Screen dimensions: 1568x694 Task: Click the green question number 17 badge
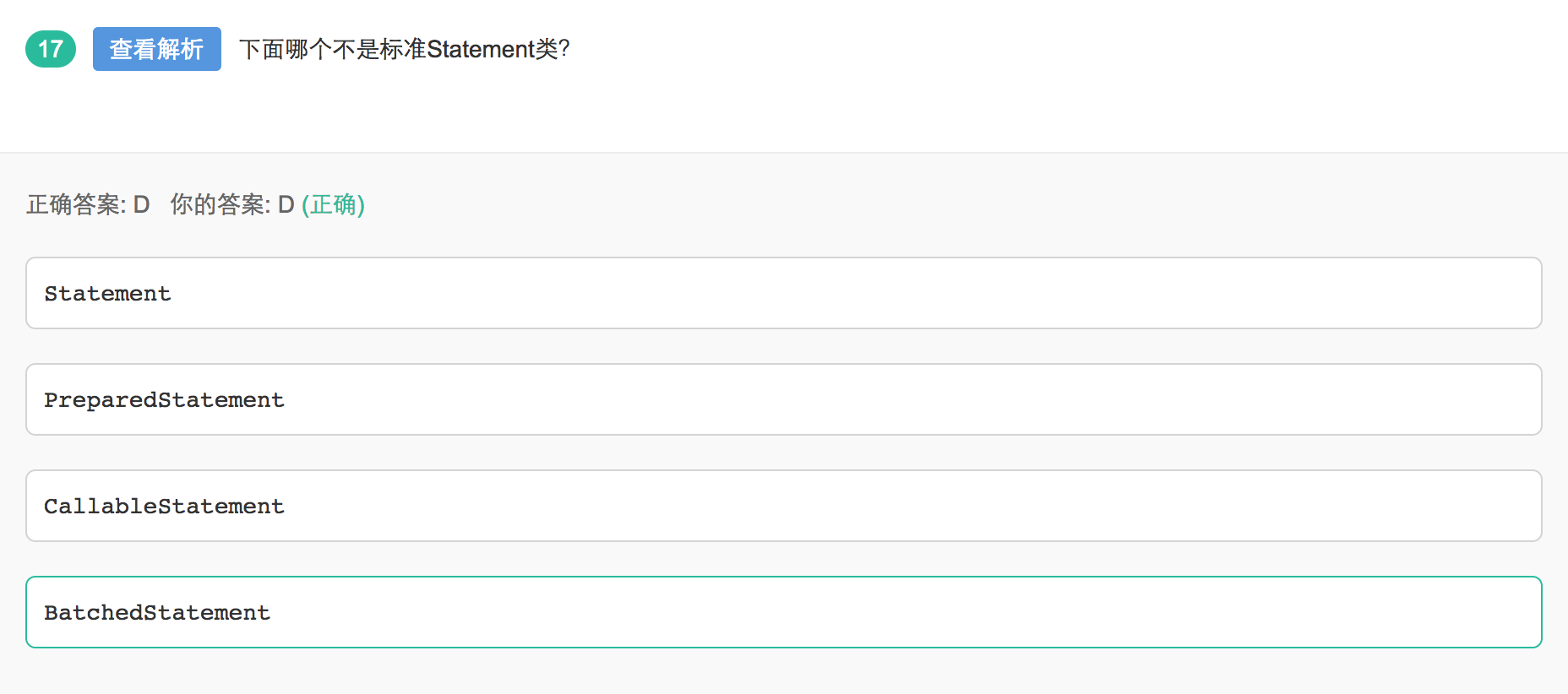[51, 49]
